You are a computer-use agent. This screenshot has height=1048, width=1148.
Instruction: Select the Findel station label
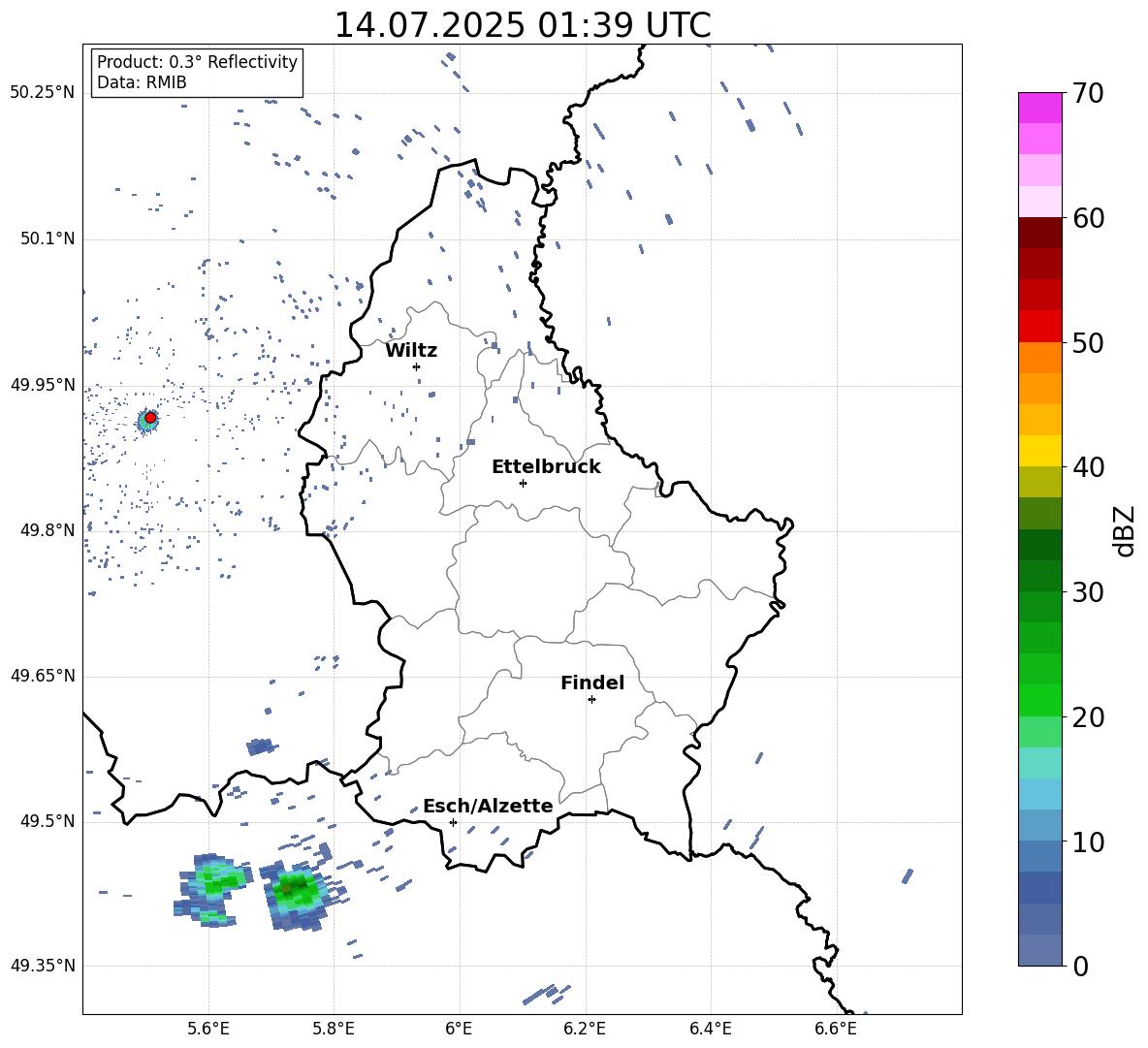click(592, 683)
